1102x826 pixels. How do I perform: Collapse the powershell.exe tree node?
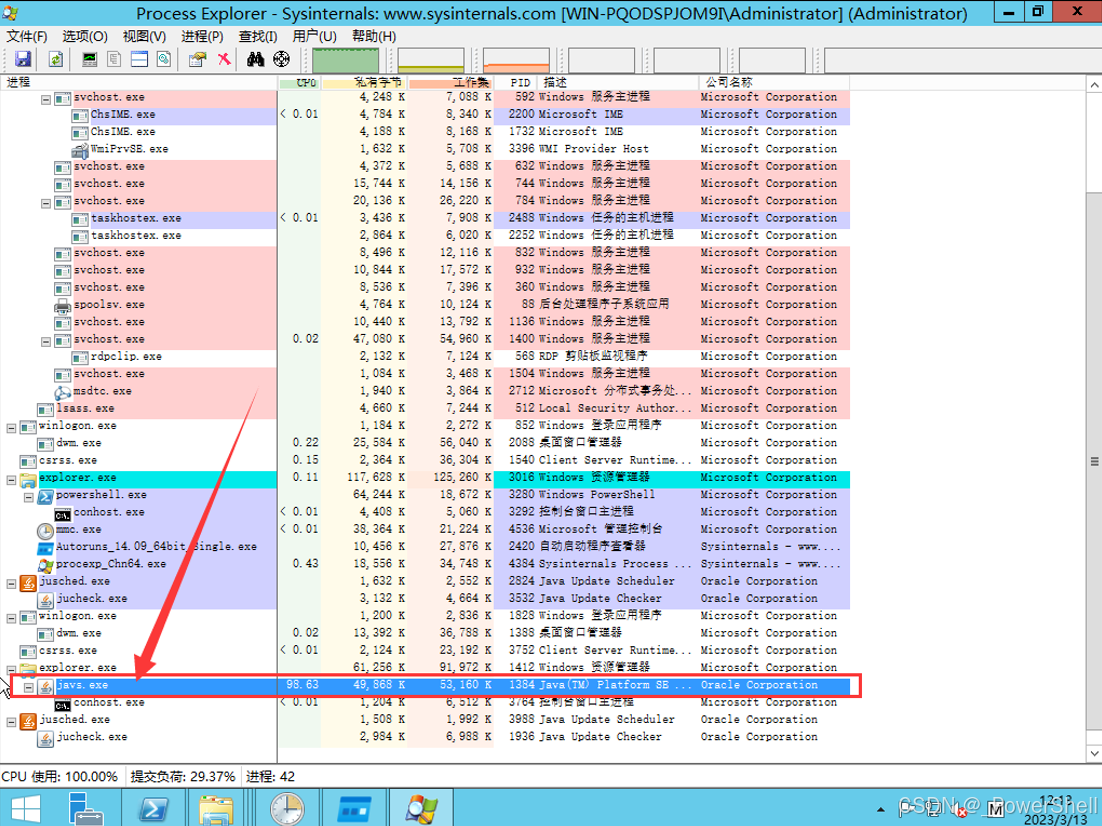(29, 497)
